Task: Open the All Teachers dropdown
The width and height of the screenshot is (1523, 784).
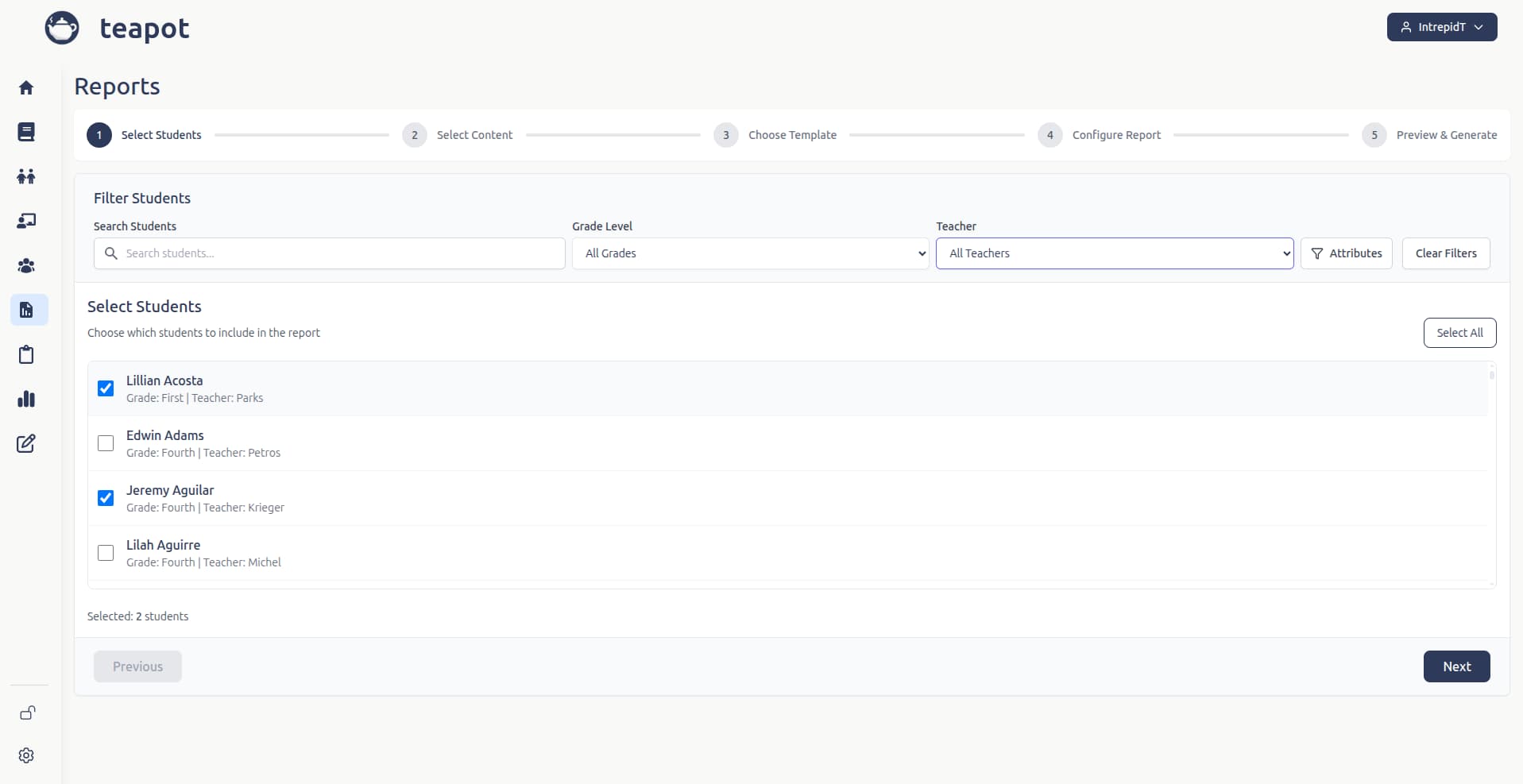Action: tap(1115, 253)
